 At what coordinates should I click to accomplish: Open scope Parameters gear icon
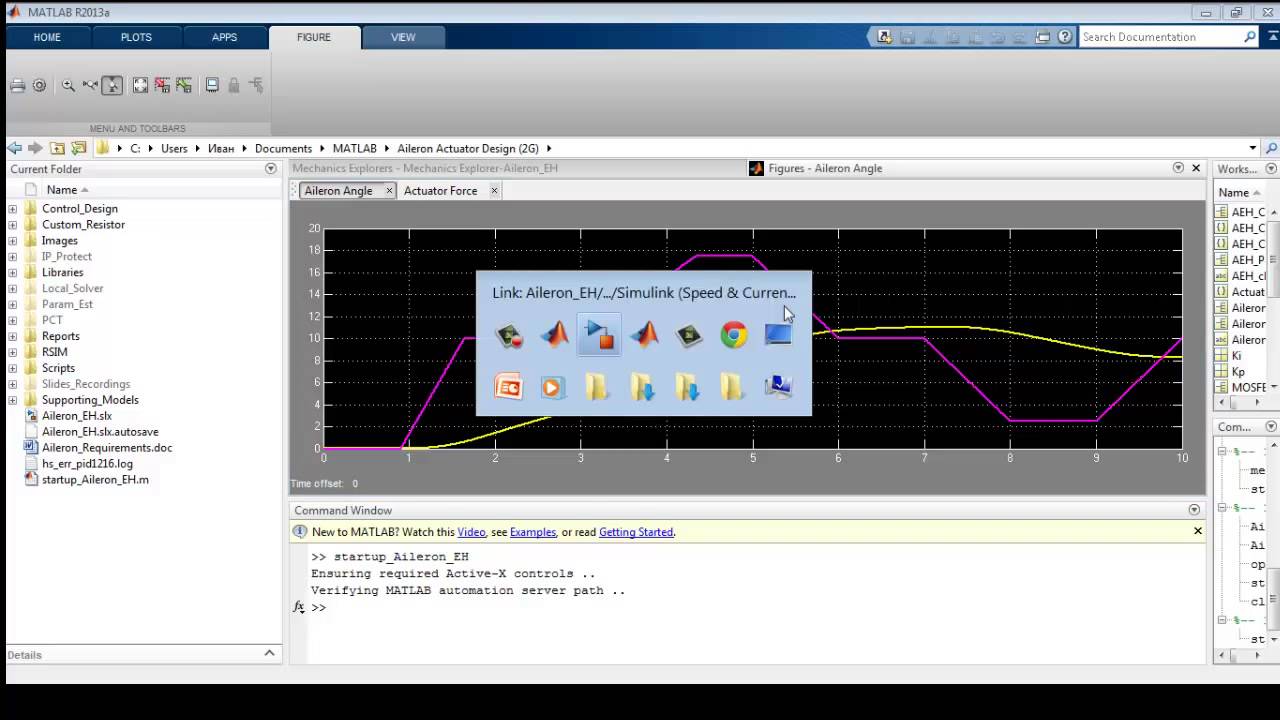pyautogui.click(x=40, y=86)
